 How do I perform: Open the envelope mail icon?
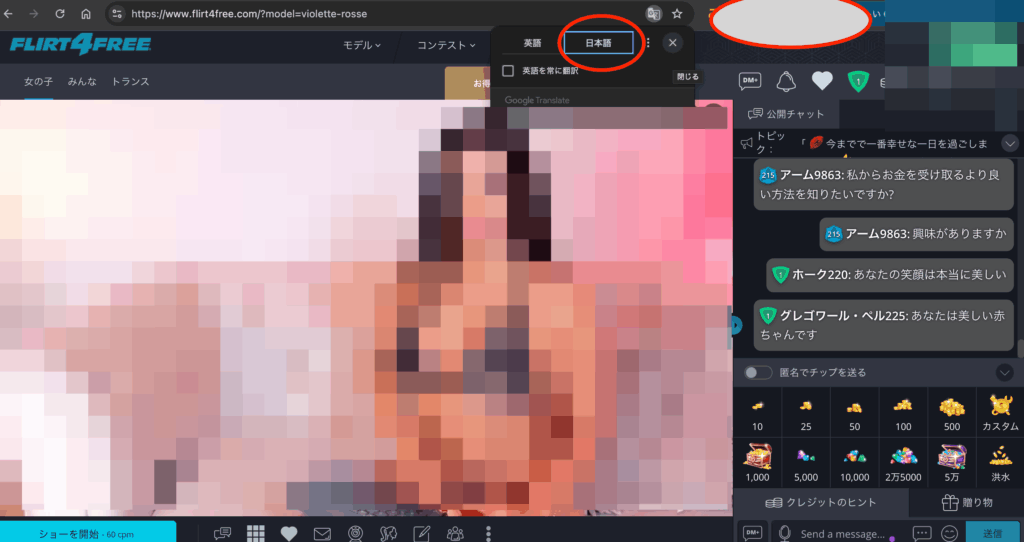coord(322,534)
